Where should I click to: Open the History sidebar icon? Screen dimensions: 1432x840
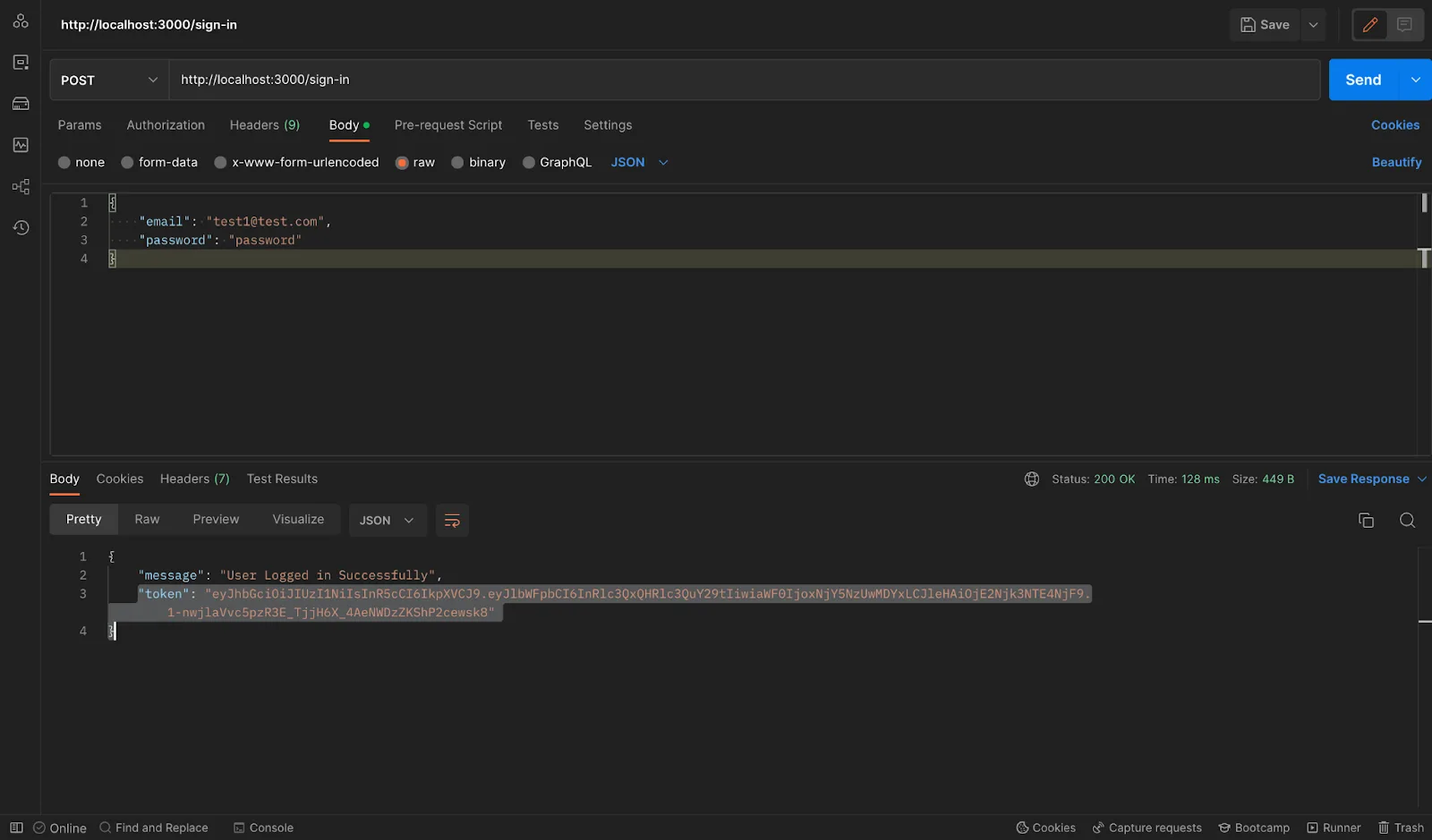click(21, 227)
